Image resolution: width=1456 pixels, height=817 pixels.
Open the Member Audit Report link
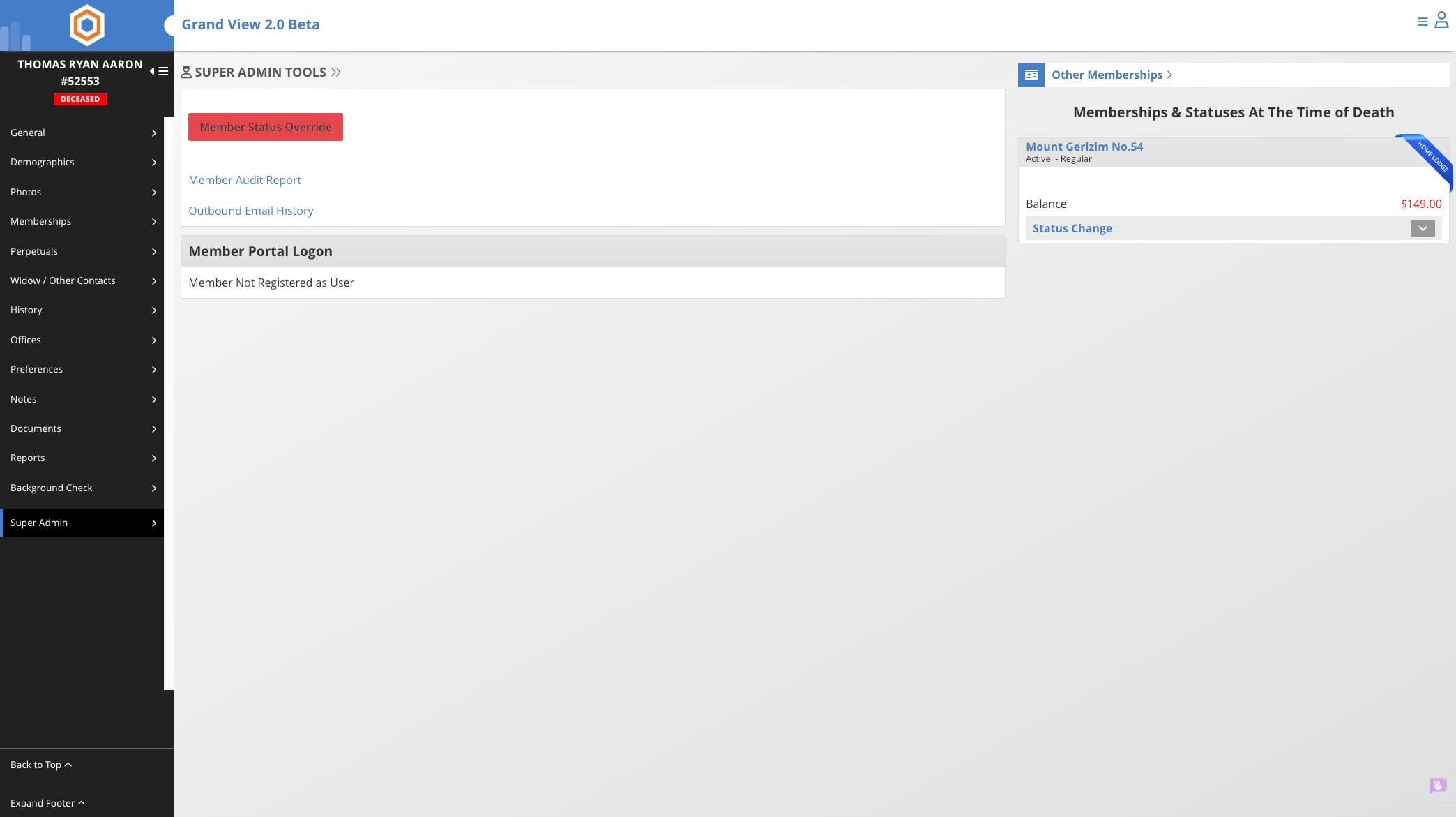(245, 180)
